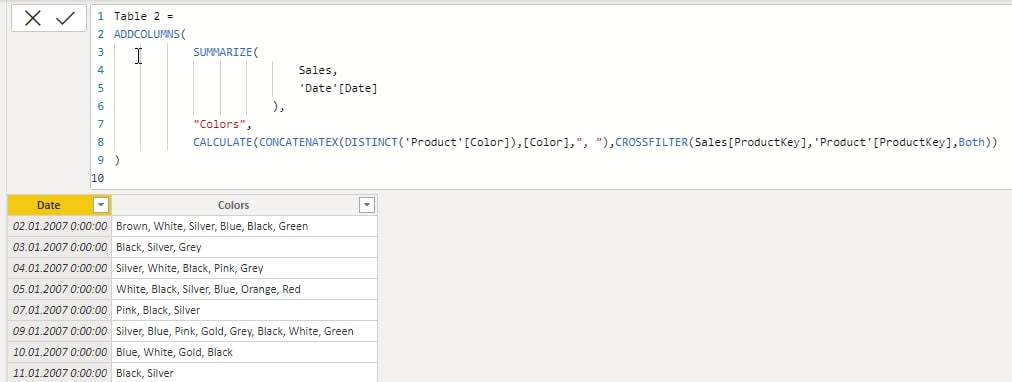The image size is (1012, 382).
Task: Click the Sales table reference on line 4
Action: (314, 70)
